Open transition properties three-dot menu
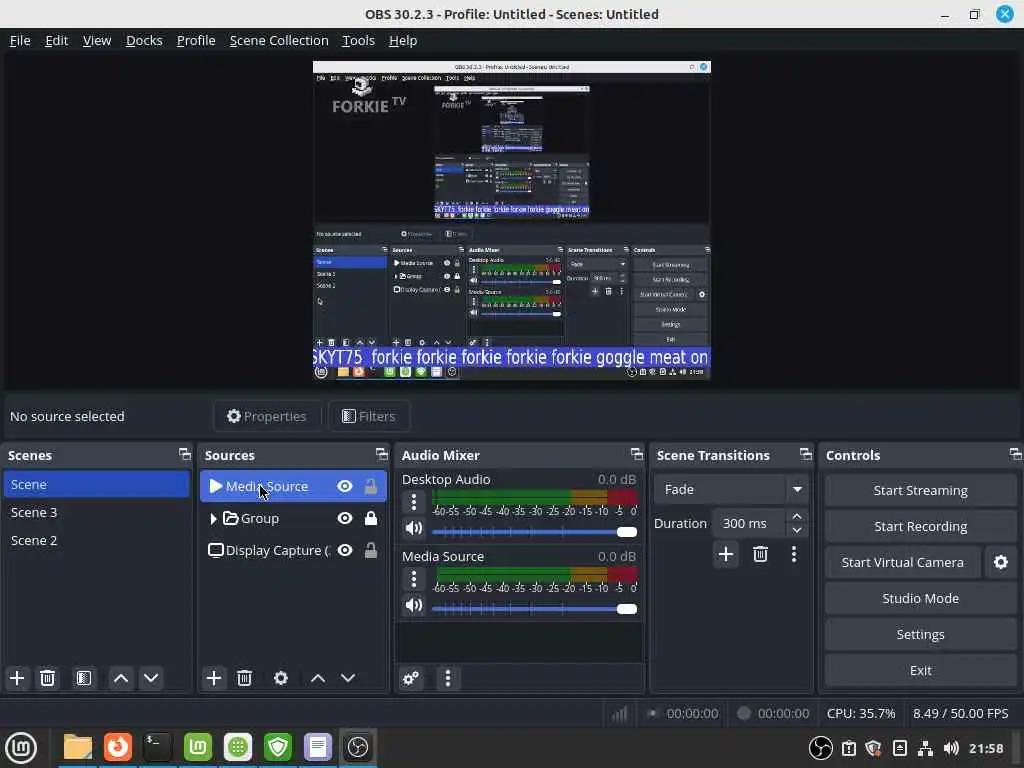The width and height of the screenshot is (1024, 768). [793, 554]
